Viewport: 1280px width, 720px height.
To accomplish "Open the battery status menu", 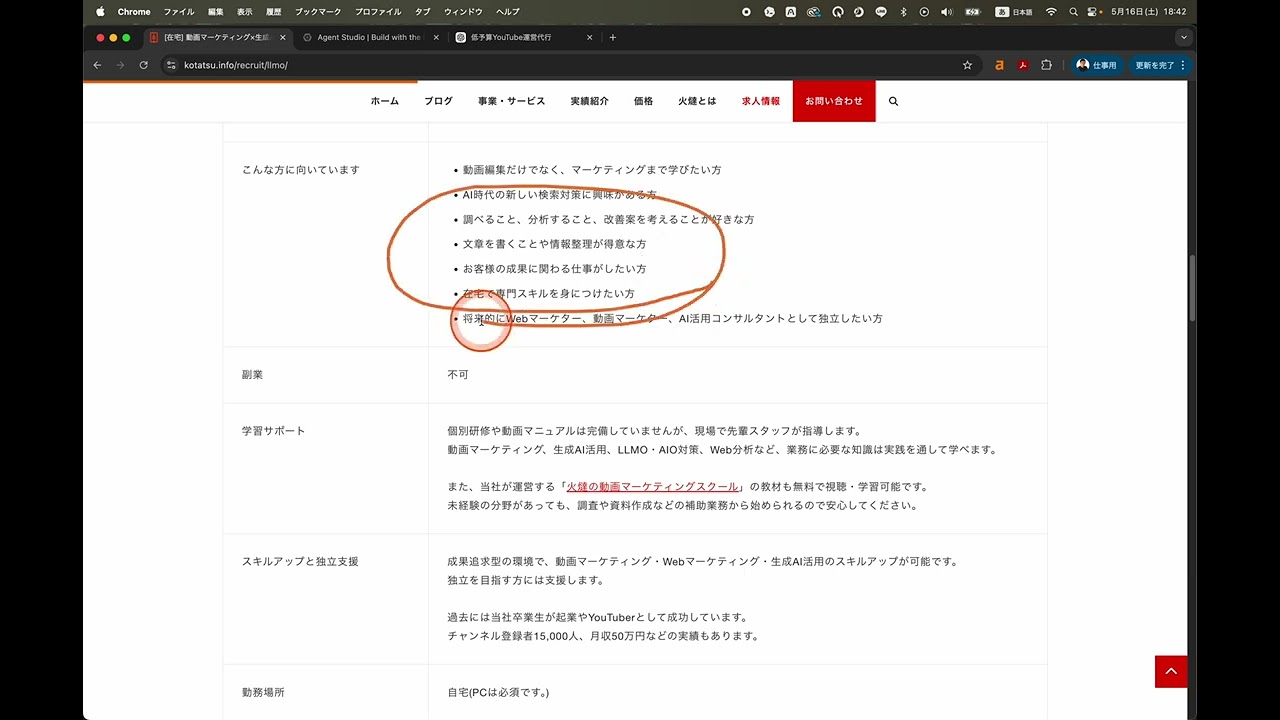I will tap(973, 12).
